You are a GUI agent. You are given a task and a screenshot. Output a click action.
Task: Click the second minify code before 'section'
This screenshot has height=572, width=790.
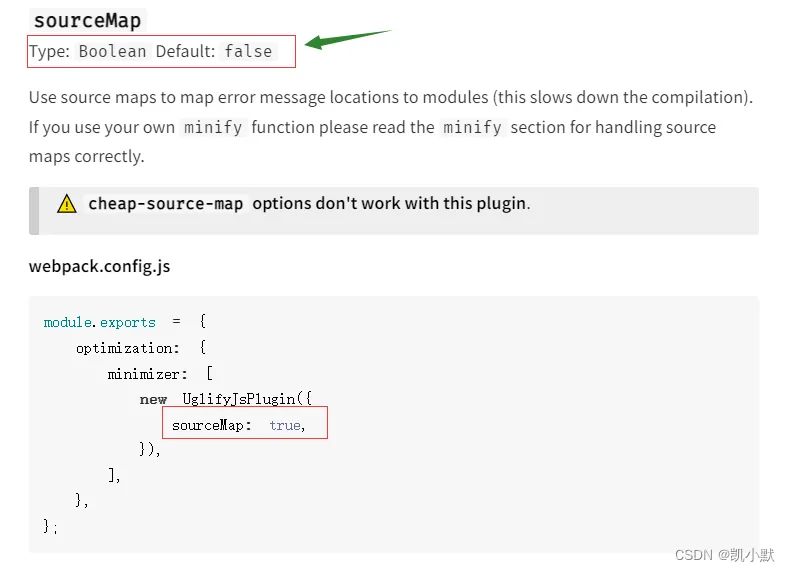[472, 128]
